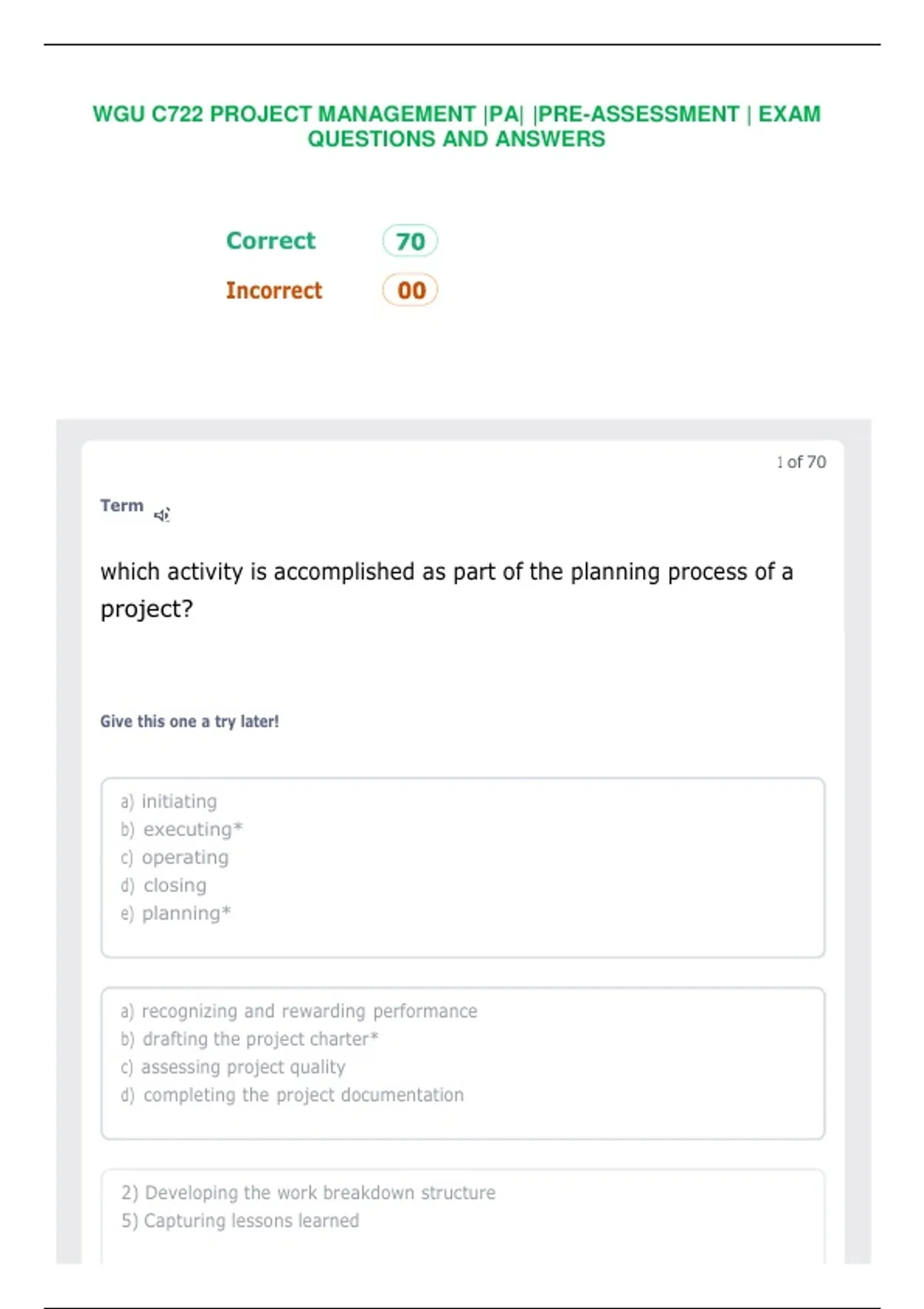Choose option a) recognizing and rewarding performance
924x1309 pixels.
pyautogui.click(x=299, y=1011)
